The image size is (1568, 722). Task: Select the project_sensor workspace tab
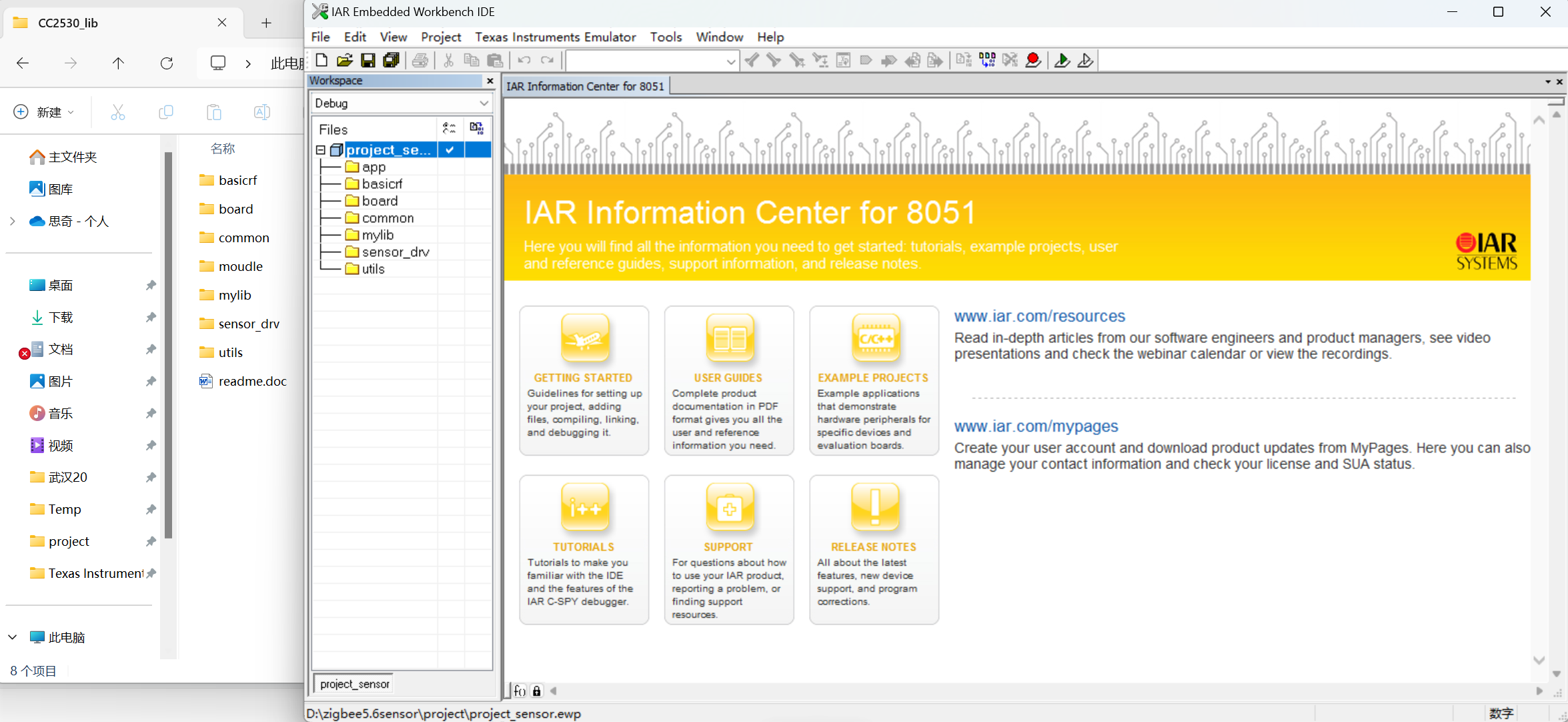click(354, 684)
